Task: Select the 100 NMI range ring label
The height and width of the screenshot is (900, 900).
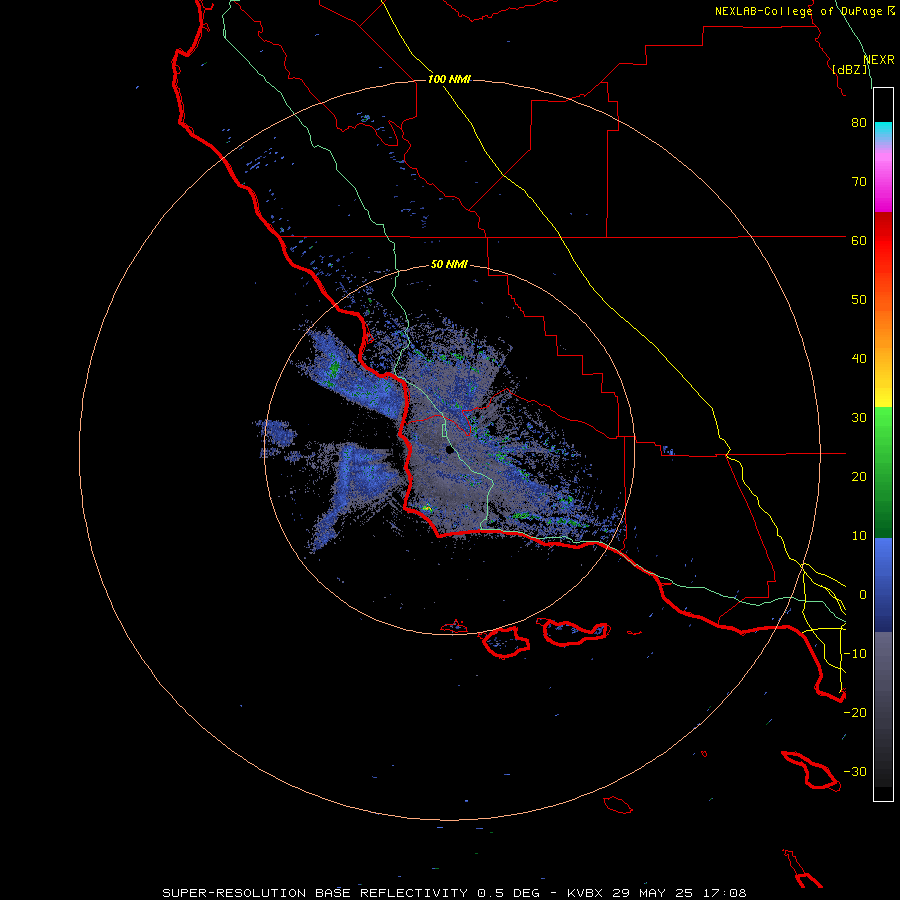Action: (449, 79)
